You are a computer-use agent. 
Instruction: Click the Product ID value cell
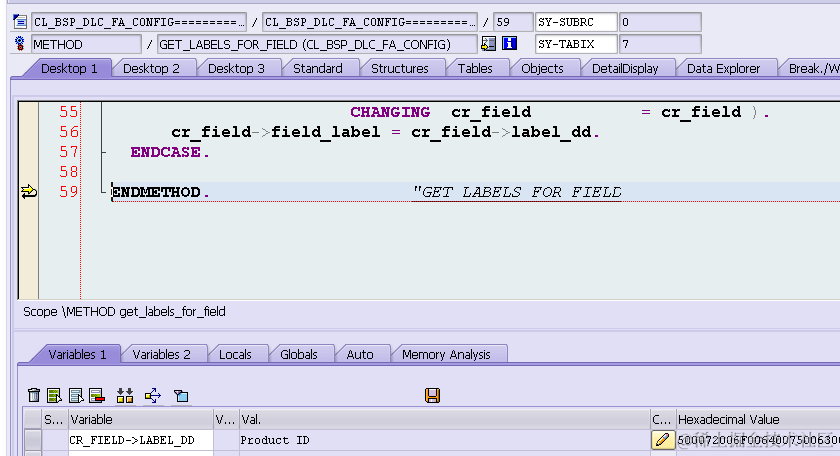click(x=444, y=440)
